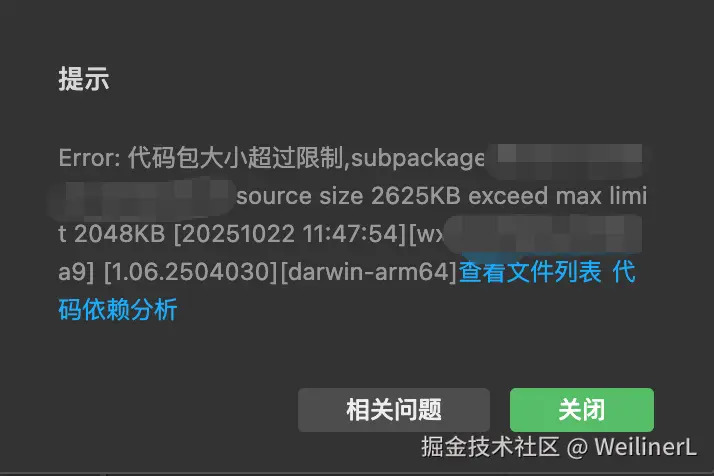Open the 查看文件列表 link
This screenshot has height=476, width=714.
[530, 272]
